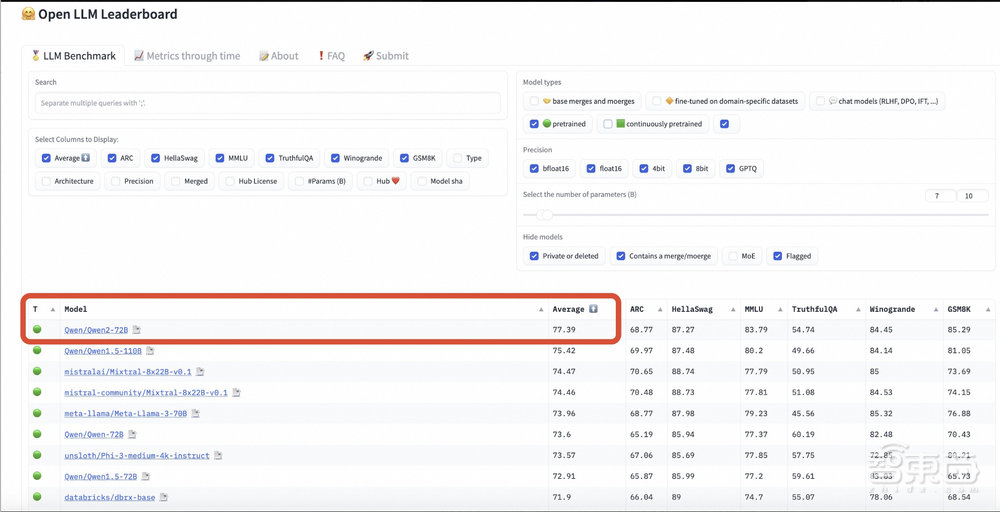Click the green dot in the Qwen/Qwen-72B row
The height and width of the screenshot is (512, 1000).
[x=37, y=434]
